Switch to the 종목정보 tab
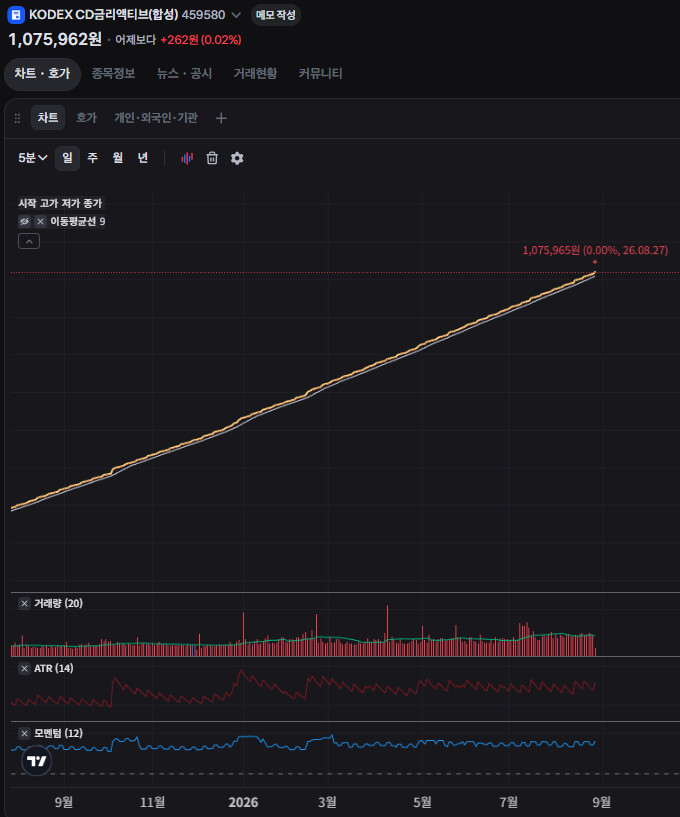The width and height of the screenshot is (680, 817). pos(114,74)
